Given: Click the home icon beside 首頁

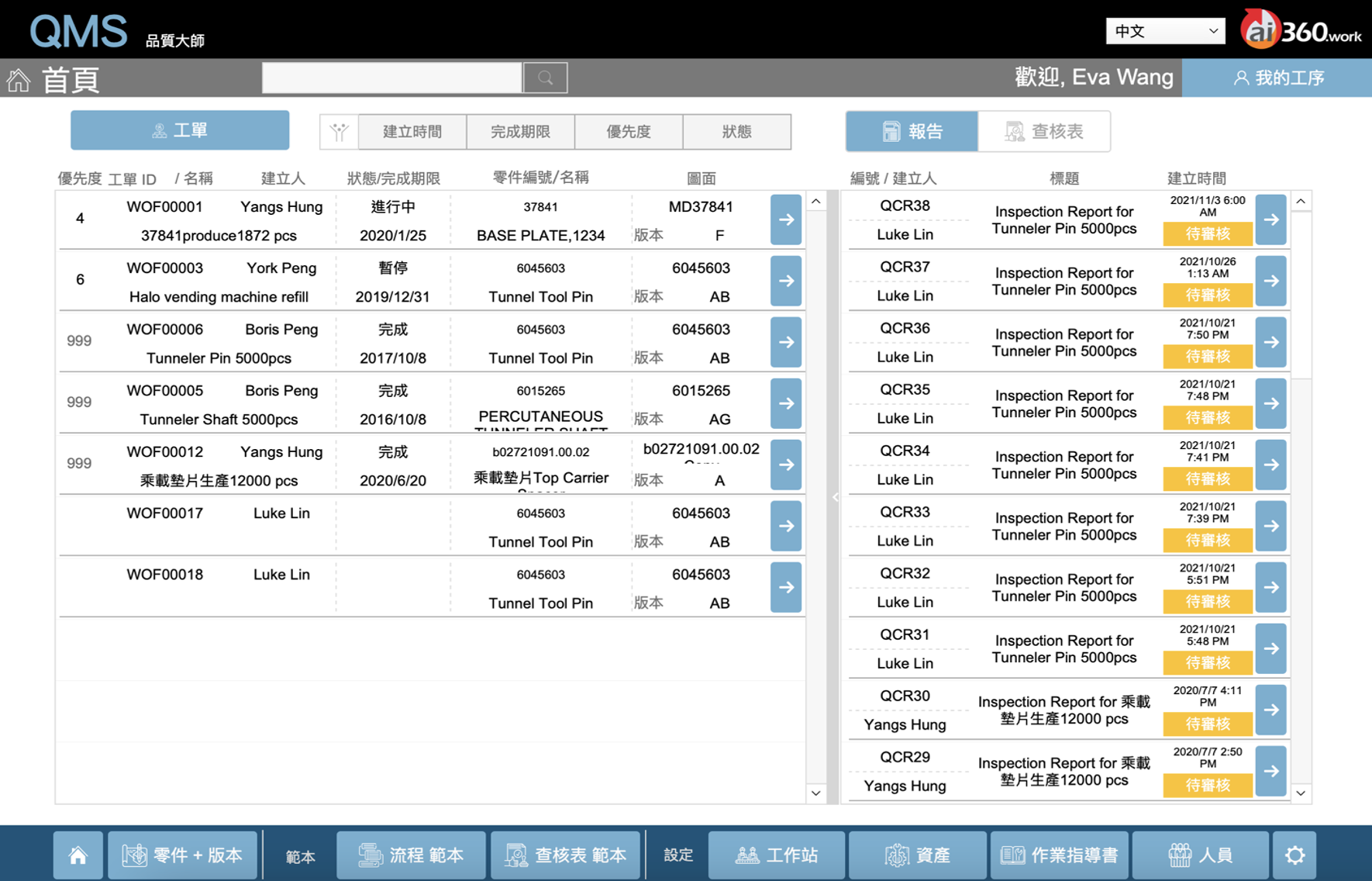Looking at the screenshot, I should pos(19,80).
